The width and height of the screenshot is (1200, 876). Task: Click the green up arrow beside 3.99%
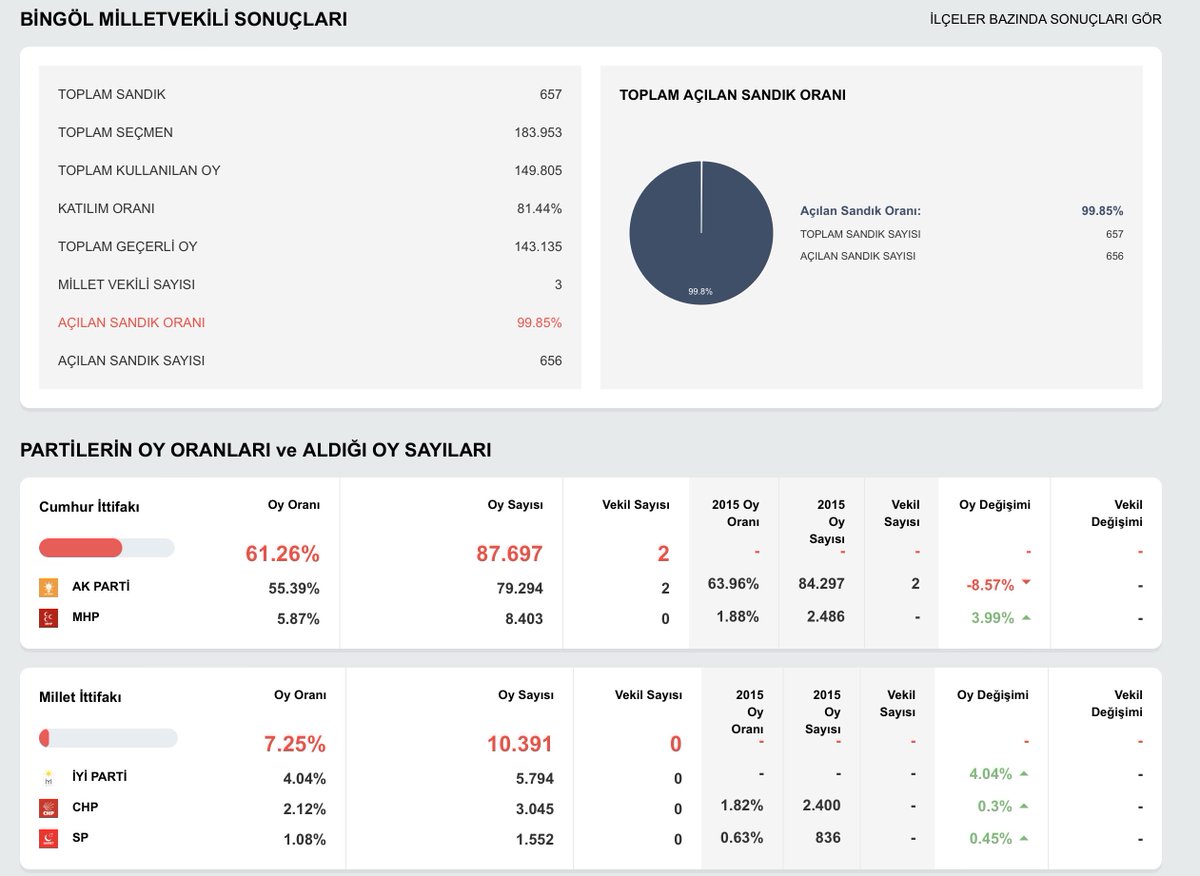coord(1026,617)
